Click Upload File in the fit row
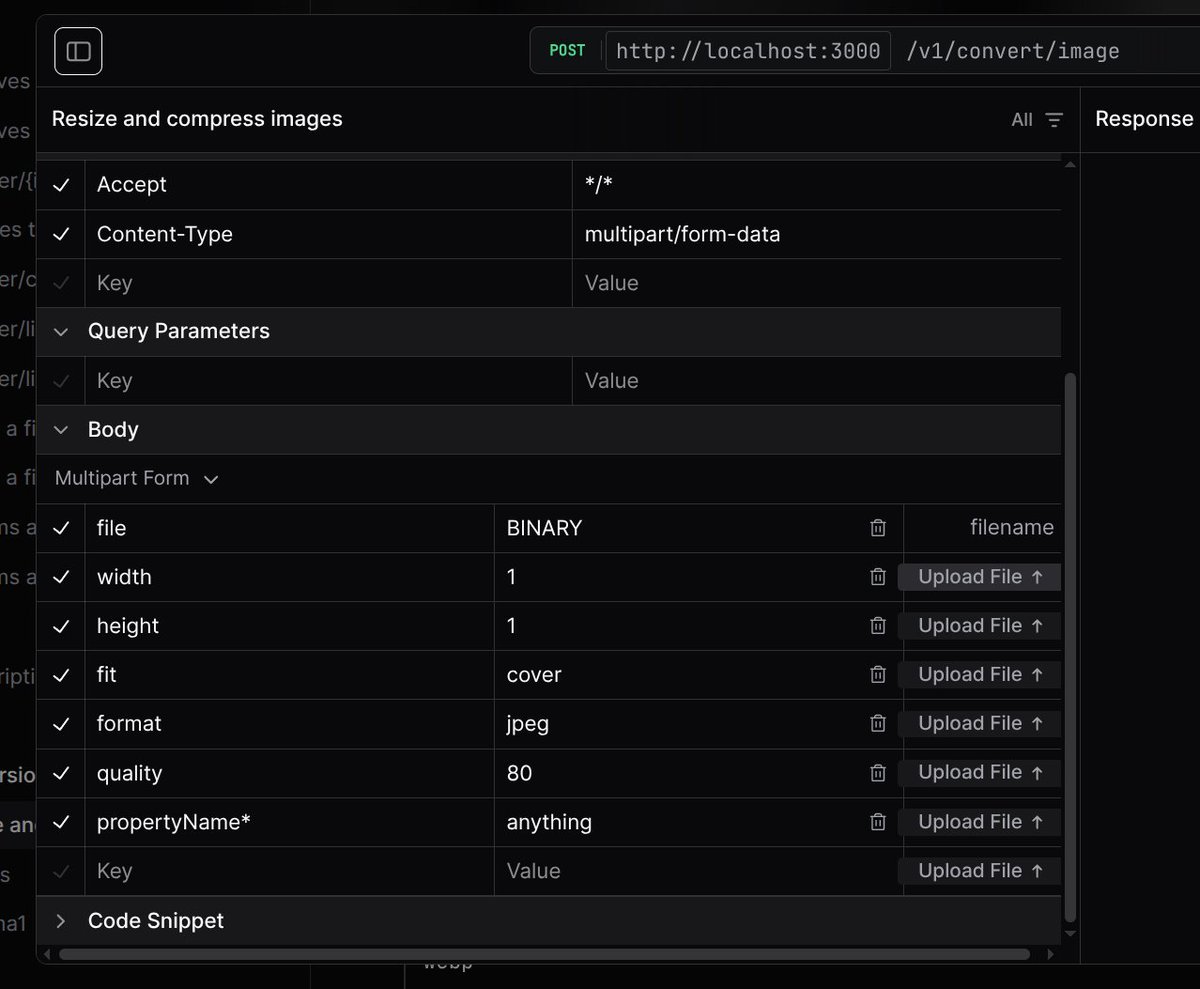Screen dimensions: 1200x989 pos(980,675)
